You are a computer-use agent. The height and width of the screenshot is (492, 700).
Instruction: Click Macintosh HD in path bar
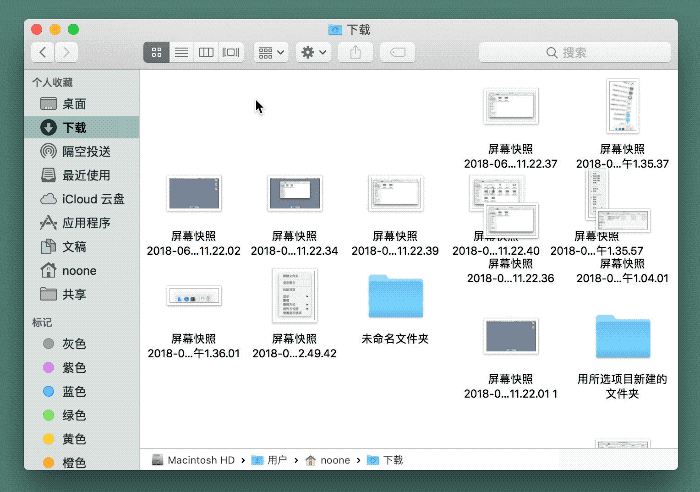pyautogui.click(x=192, y=460)
